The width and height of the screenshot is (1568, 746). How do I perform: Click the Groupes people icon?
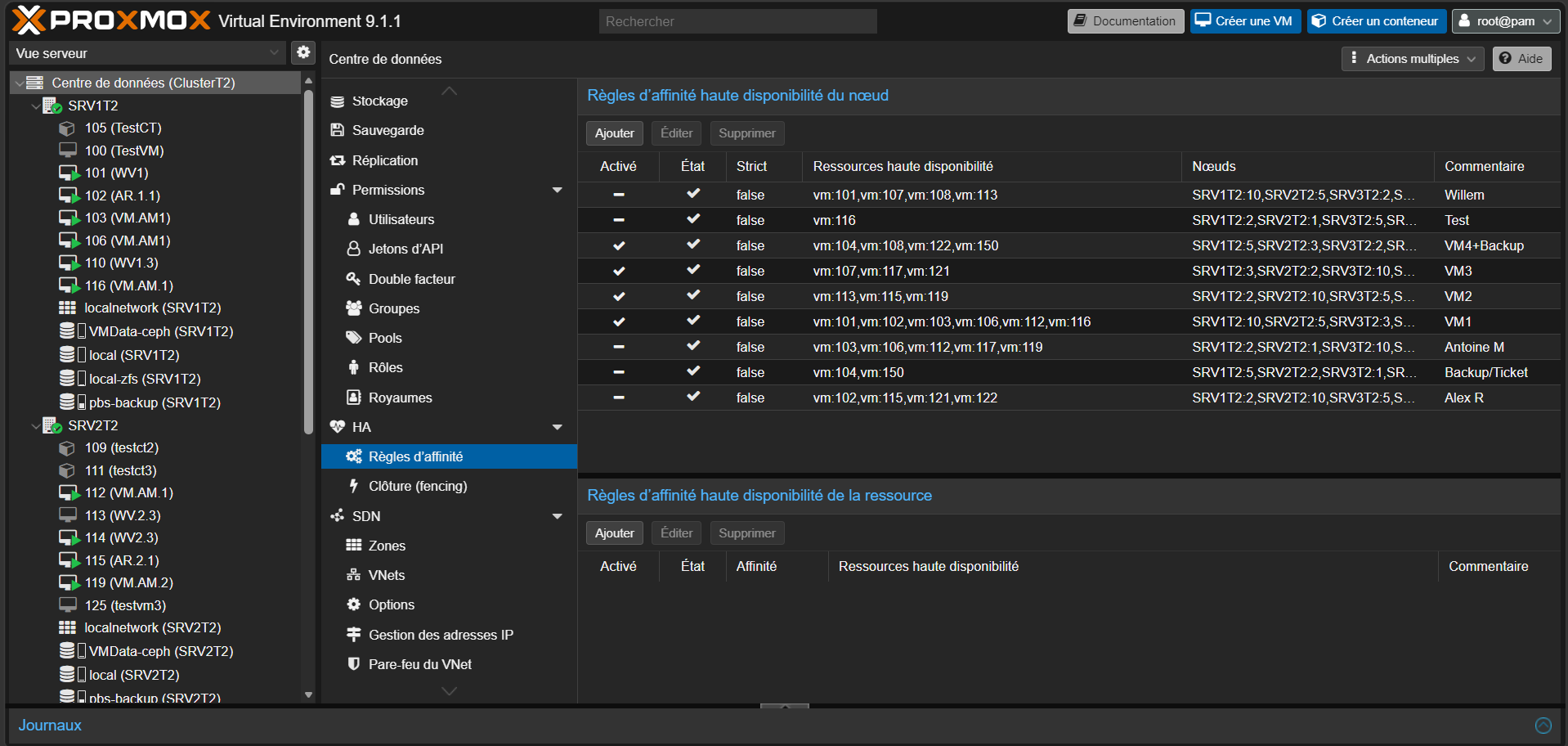point(353,308)
